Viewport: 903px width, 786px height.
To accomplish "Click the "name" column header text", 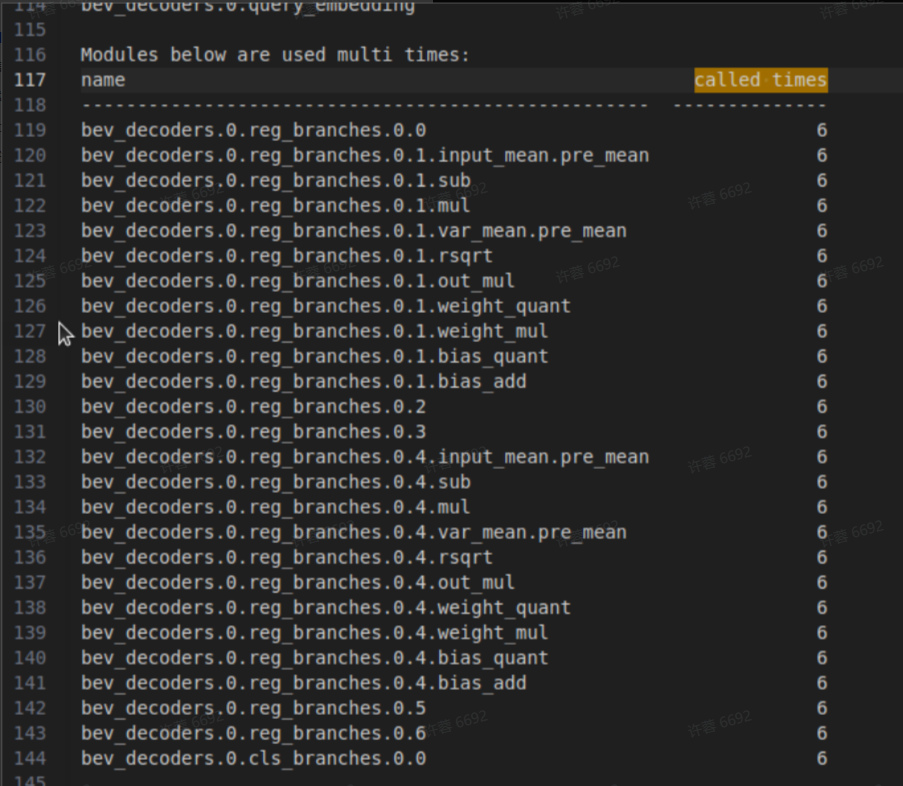I will click(x=103, y=80).
